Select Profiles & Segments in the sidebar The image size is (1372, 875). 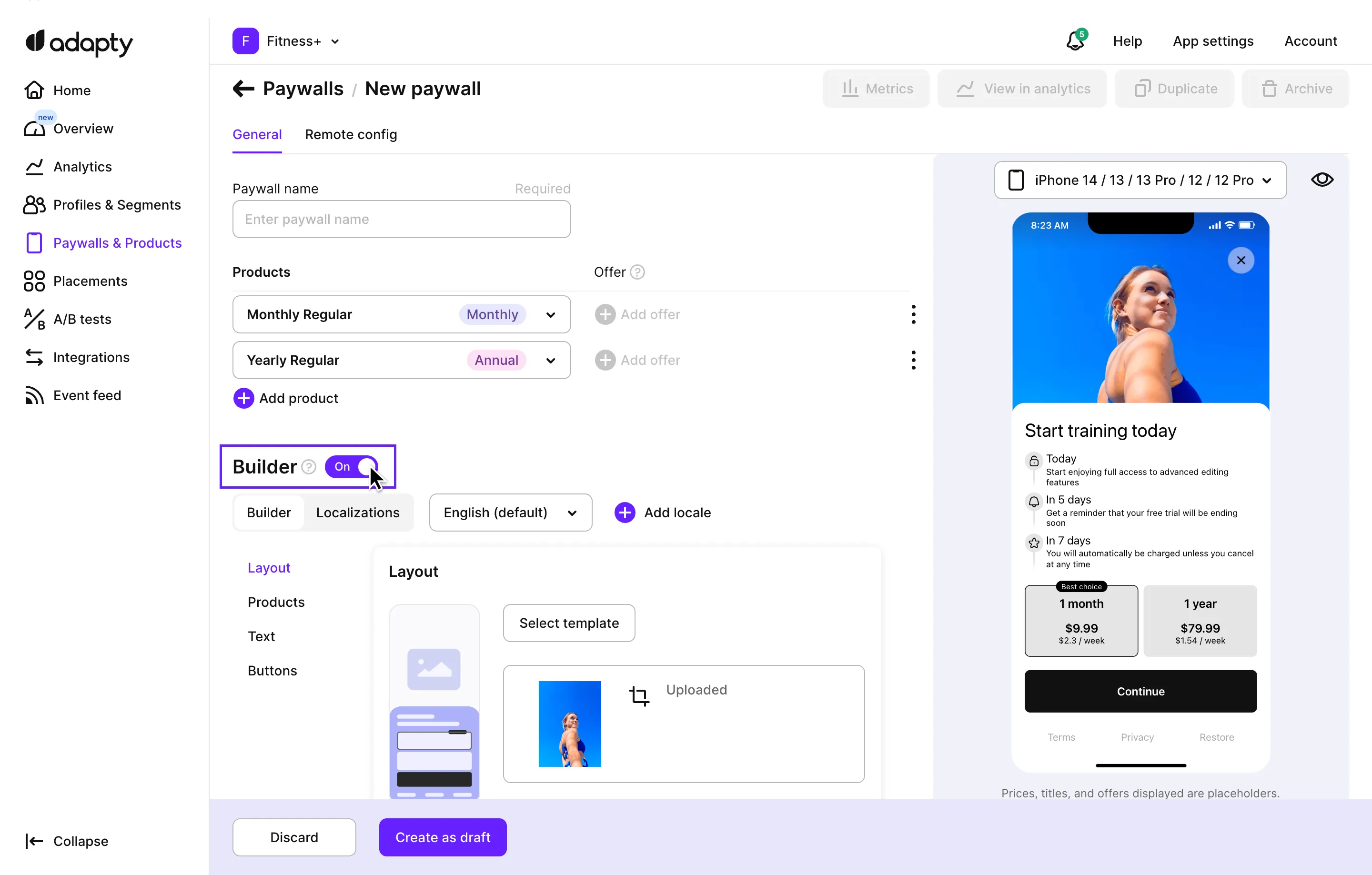[117, 204]
